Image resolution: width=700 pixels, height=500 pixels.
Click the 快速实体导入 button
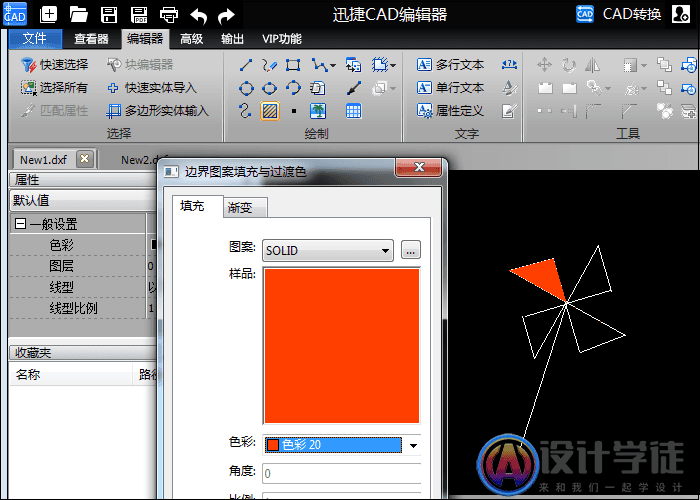(x=152, y=88)
